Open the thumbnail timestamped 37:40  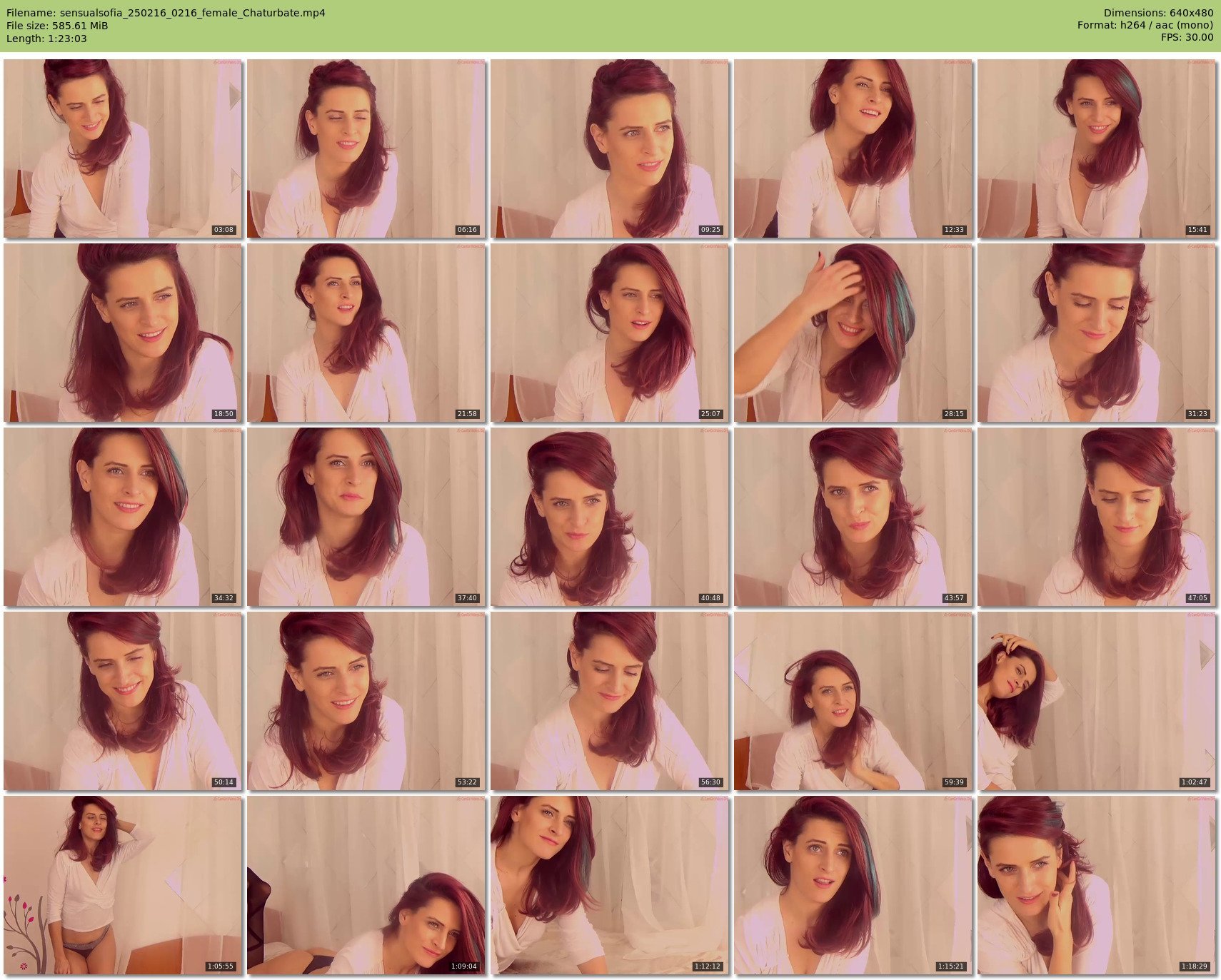[x=366, y=517]
